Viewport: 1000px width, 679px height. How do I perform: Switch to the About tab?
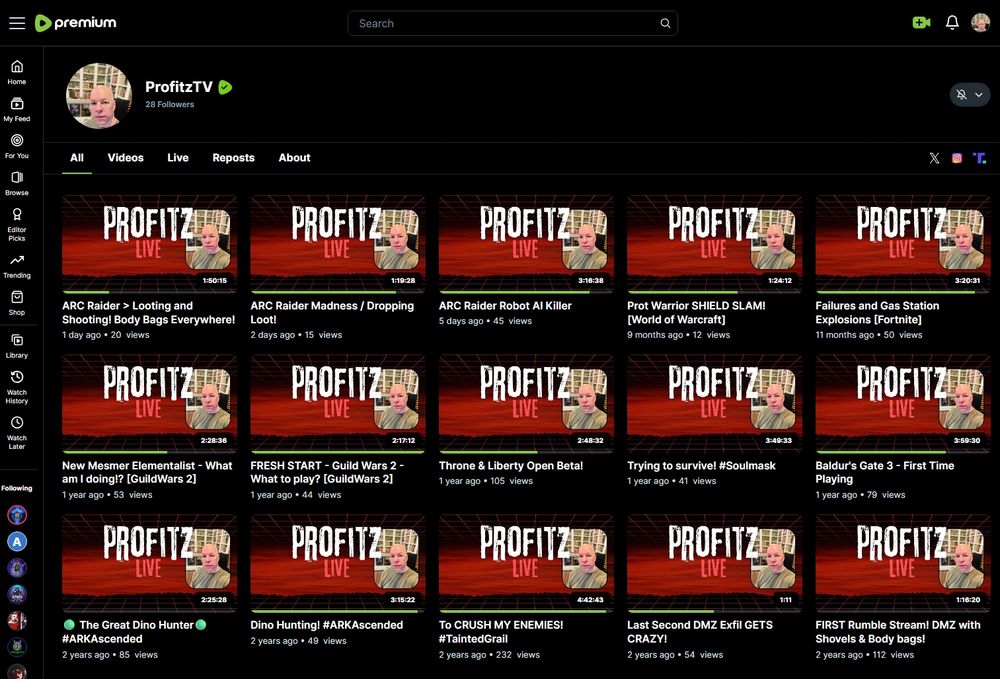click(x=295, y=157)
